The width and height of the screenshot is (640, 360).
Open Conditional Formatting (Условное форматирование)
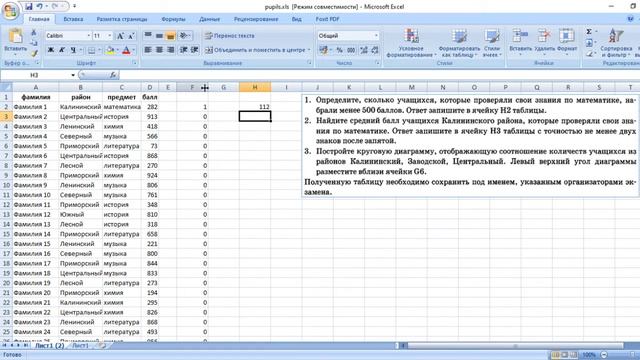point(411,43)
